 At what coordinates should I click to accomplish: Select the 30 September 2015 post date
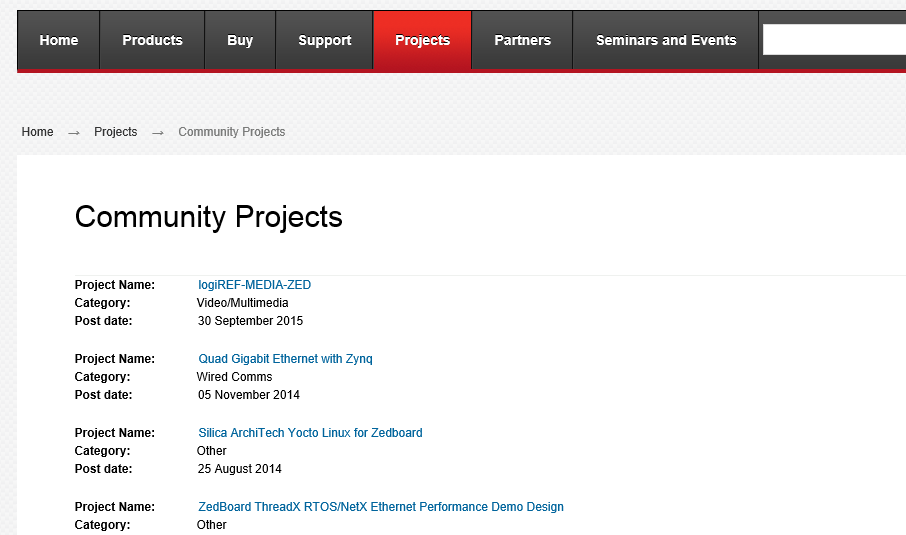[x=250, y=321]
